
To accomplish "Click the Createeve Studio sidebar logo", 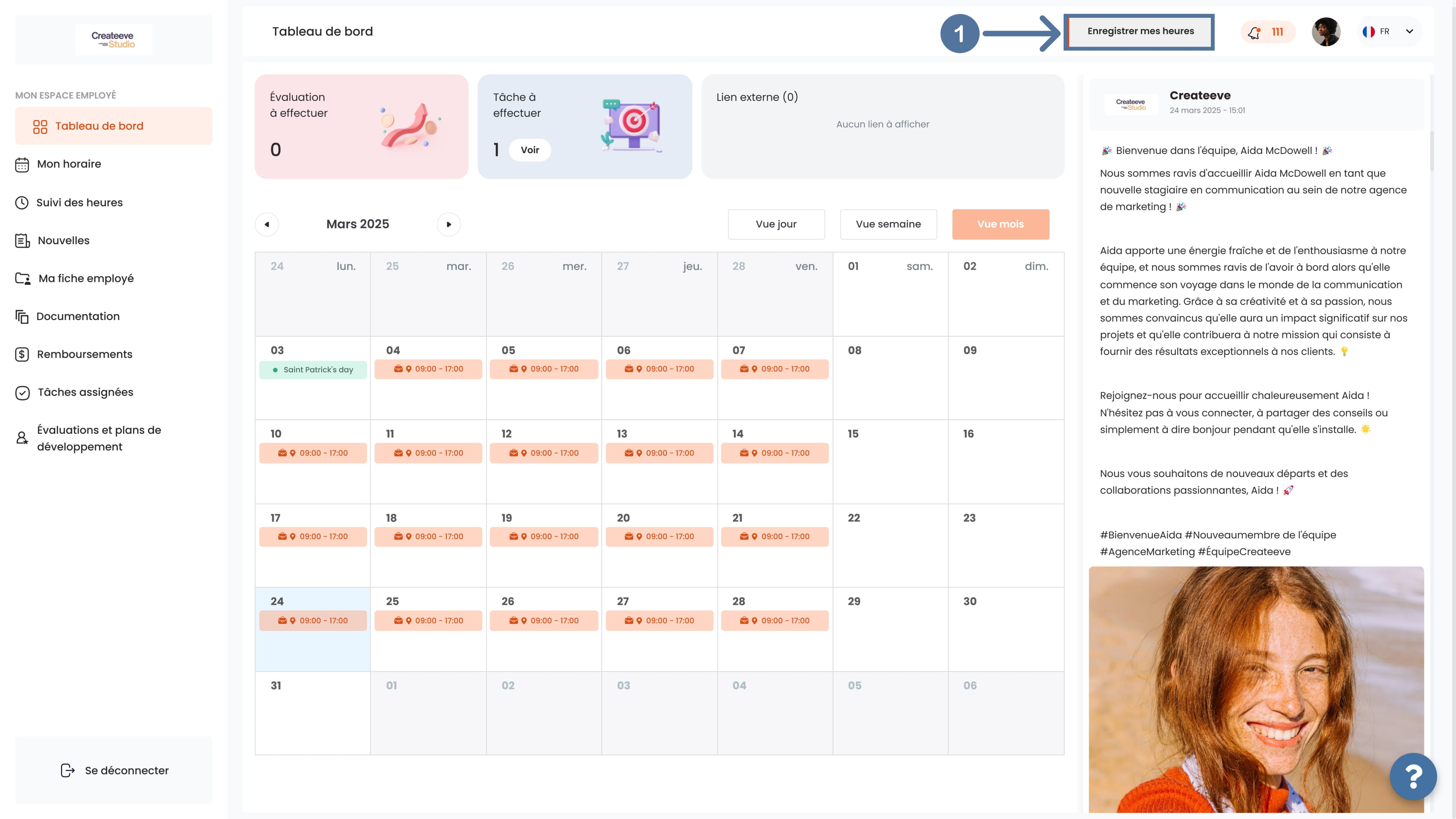I will click(114, 40).
